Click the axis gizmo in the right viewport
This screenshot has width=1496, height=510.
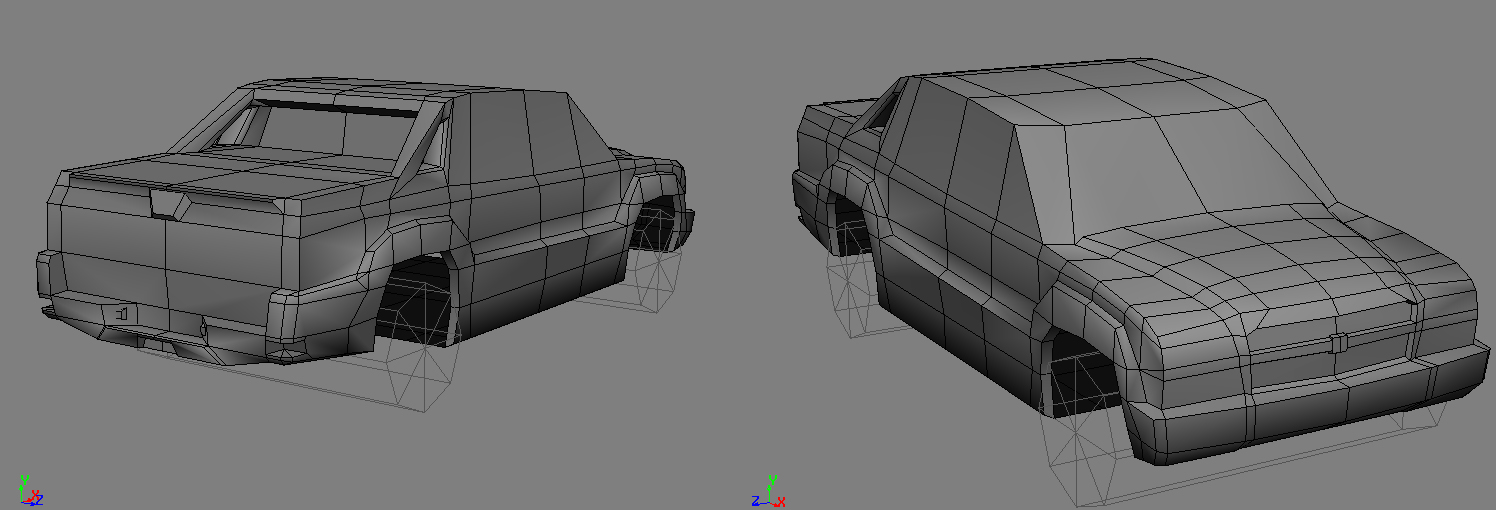point(769,494)
